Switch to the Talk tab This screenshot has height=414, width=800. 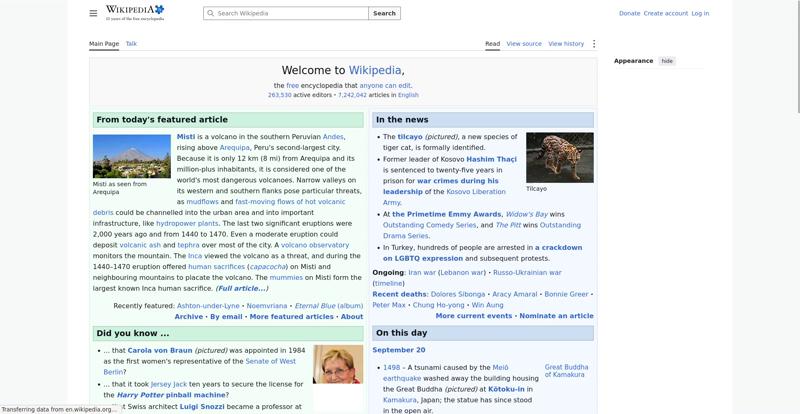click(x=131, y=44)
